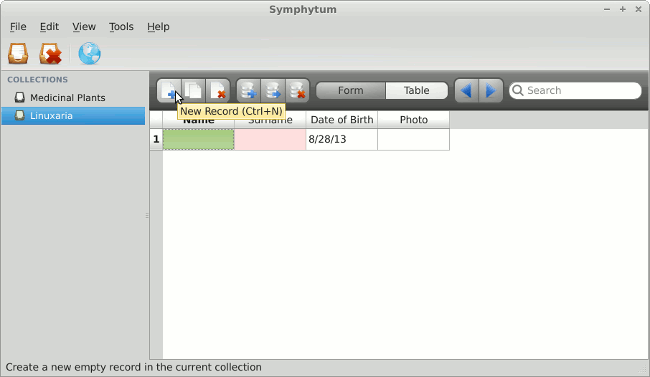650x377 pixels.
Task: Switch to Table view
Action: point(417,90)
